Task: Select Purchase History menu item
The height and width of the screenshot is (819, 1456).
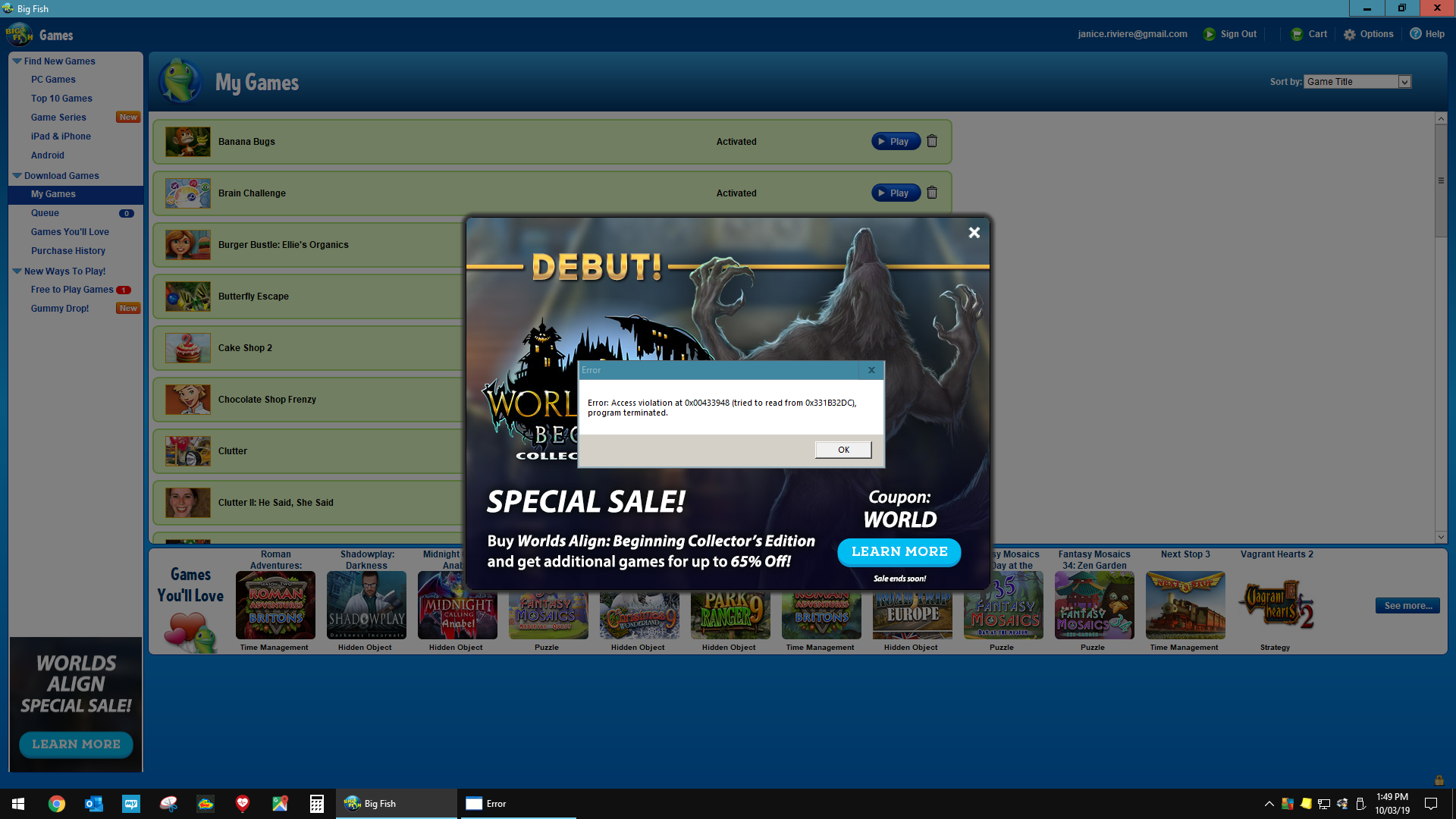Action: pos(67,250)
